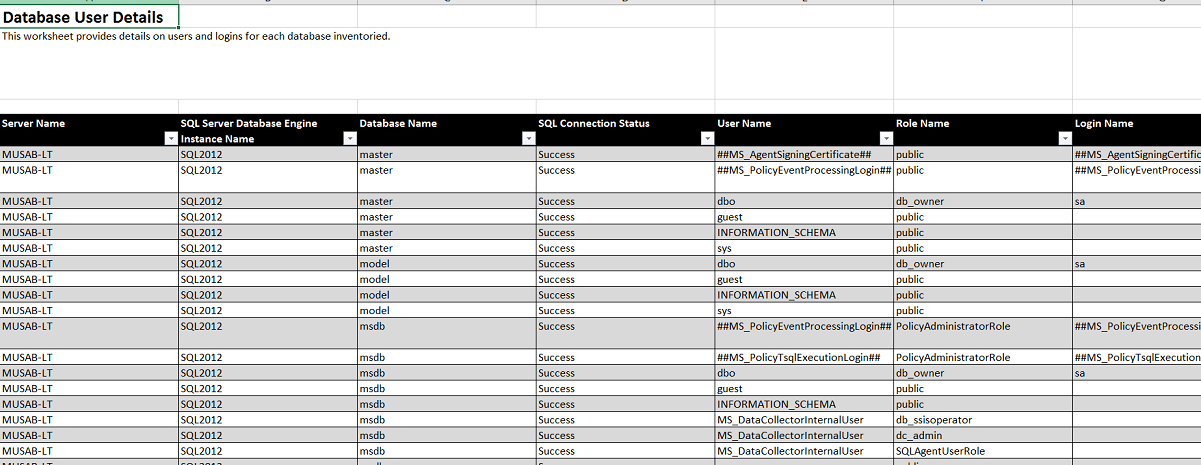Select MS_DataCollectorInternalUser cell in the SQLAgentUserRole row
This screenshot has height=465, width=1201.
(x=805, y=451)
